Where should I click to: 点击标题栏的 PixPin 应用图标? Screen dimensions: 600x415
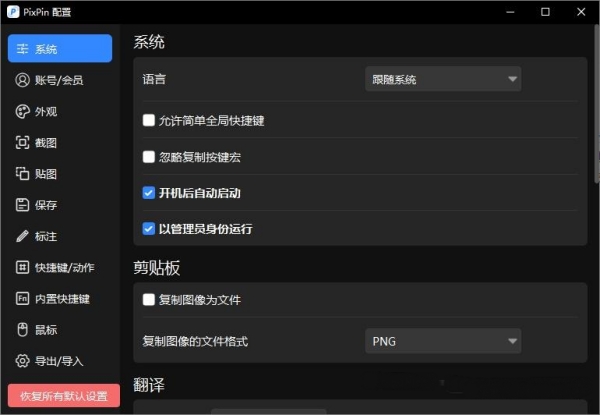[12, 12]
